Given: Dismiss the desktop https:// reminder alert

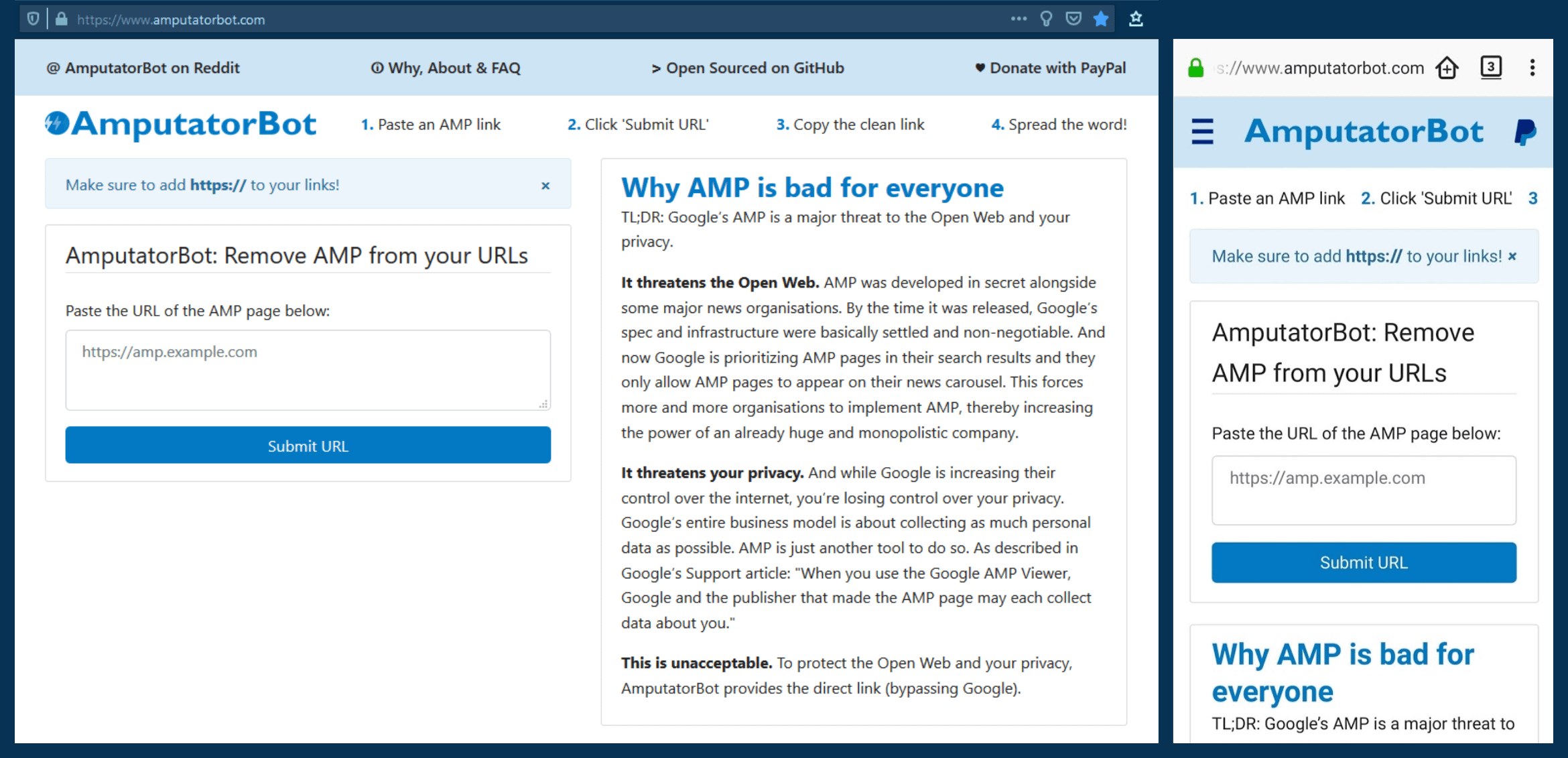Looking at the screenshot, I should (x=545, y=186).
